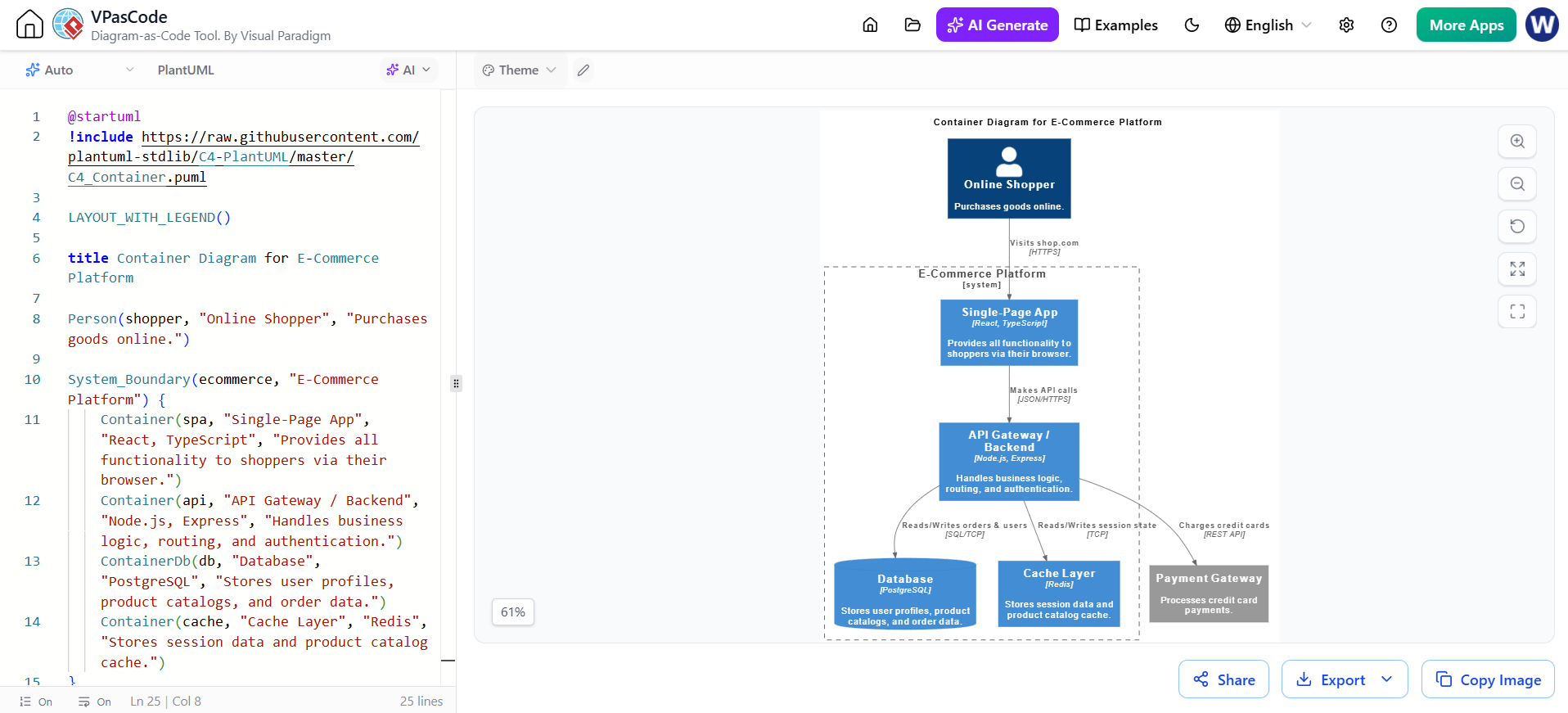Open the Examples menu
The image size is (1568, 713).
(1115, 25)
